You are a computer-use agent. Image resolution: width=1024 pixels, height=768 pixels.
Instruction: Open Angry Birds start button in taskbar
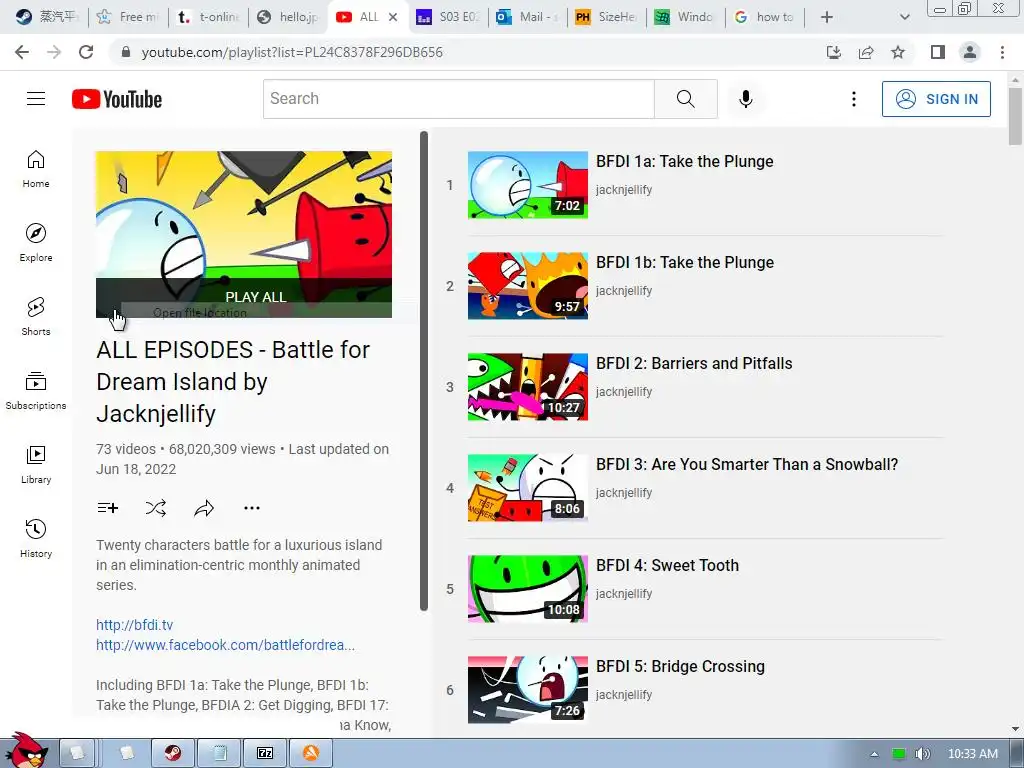coord(26,751)
